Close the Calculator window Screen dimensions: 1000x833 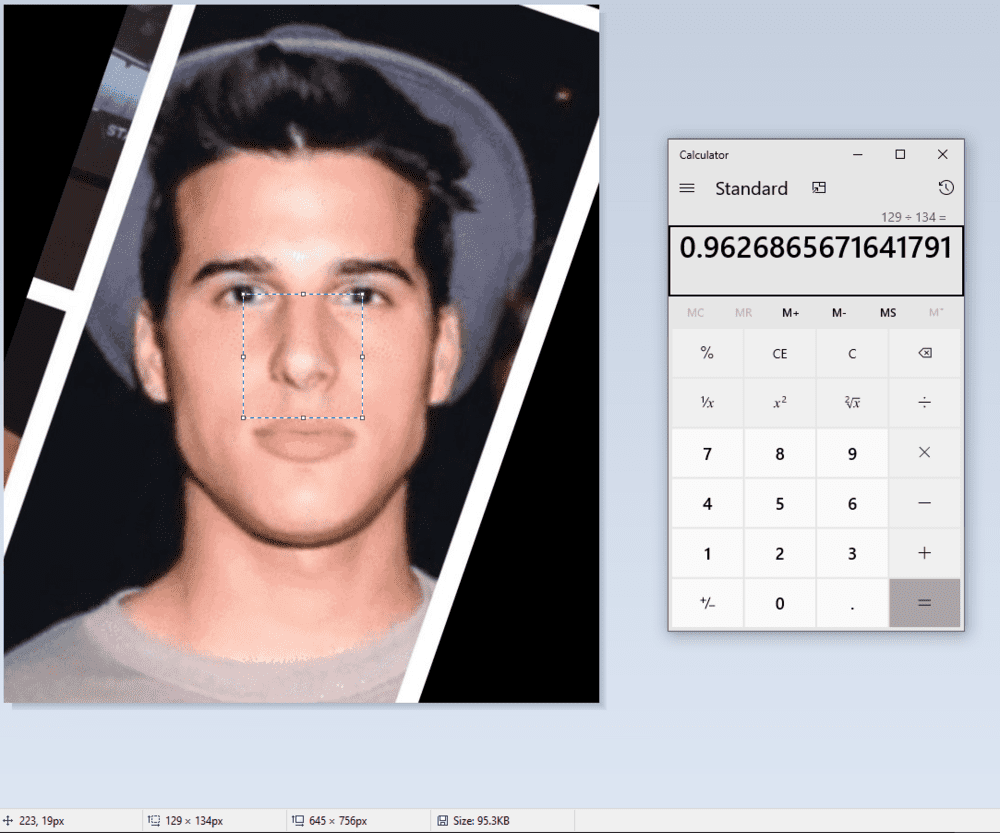click(x=943, y=154)
